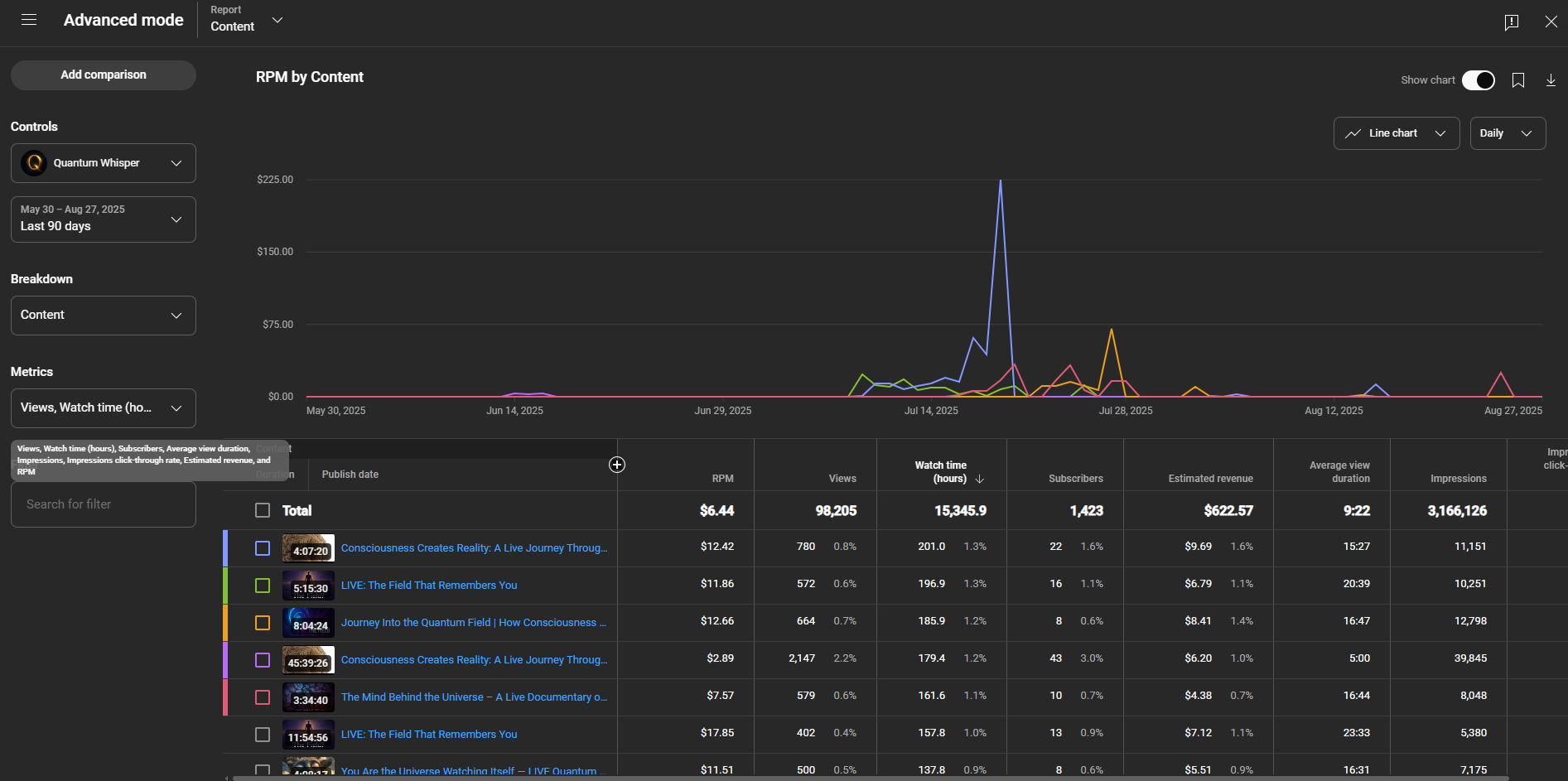Bookmark this report using save icon
Image resolution: width=1568 pixels, height=781 pixels.
pos(1518,80)
